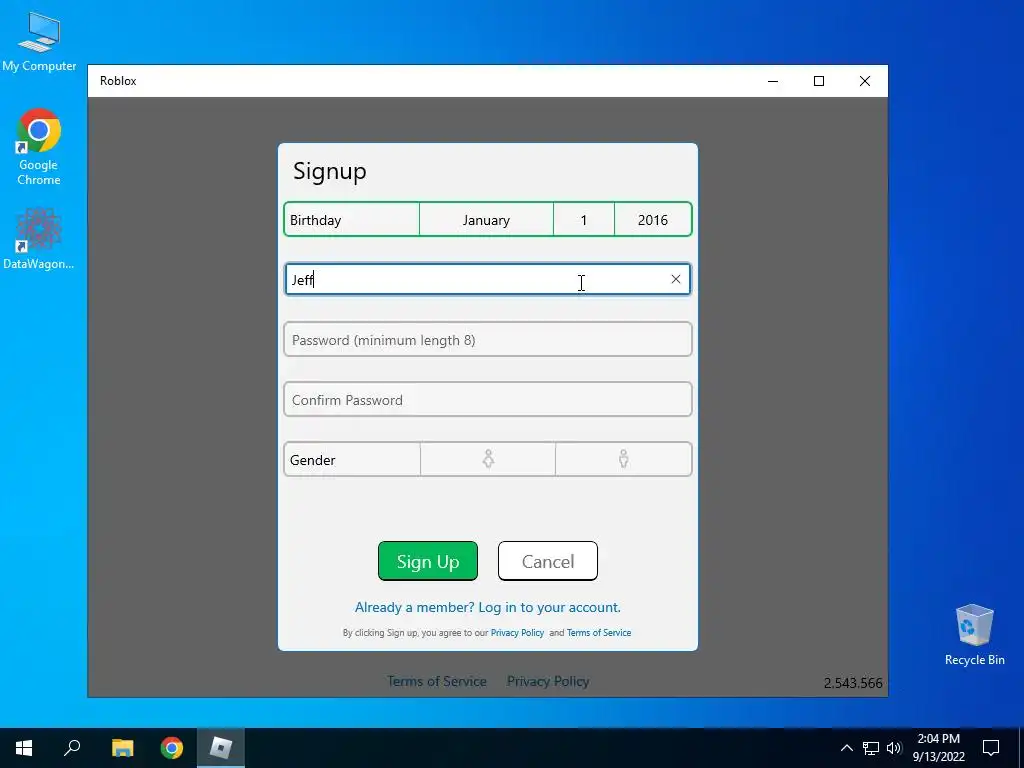
Task: Click the Signup heading text
Action: point(330,172)
